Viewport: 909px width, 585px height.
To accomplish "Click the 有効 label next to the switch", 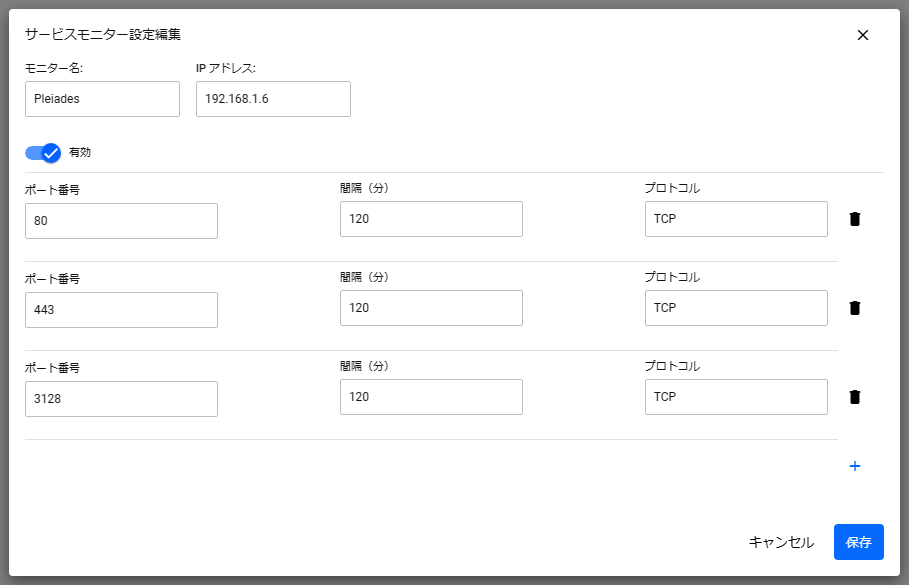I will [80, 153].
